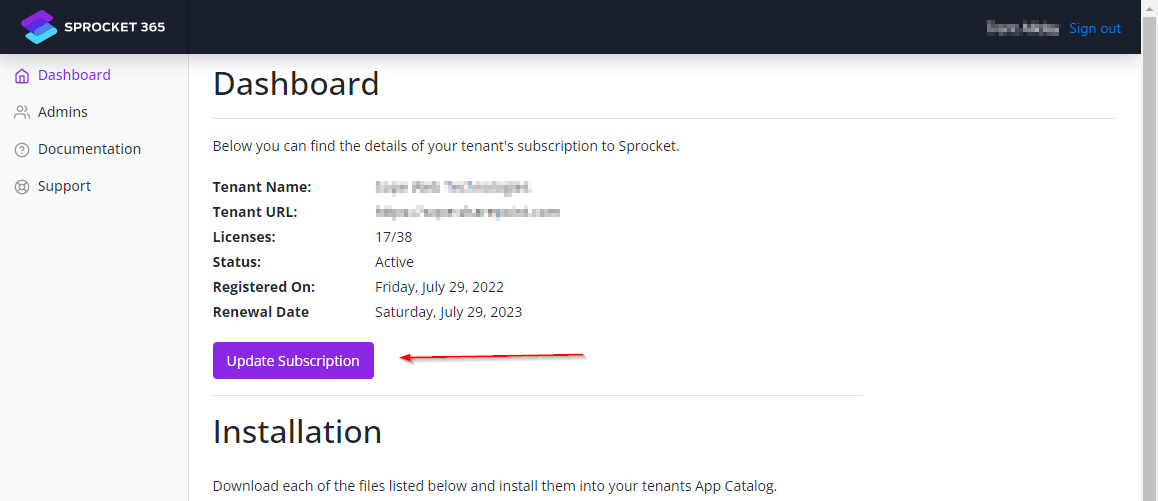
Task: Click the SPROCKET 365 brand text
Action: coord(114,27)
